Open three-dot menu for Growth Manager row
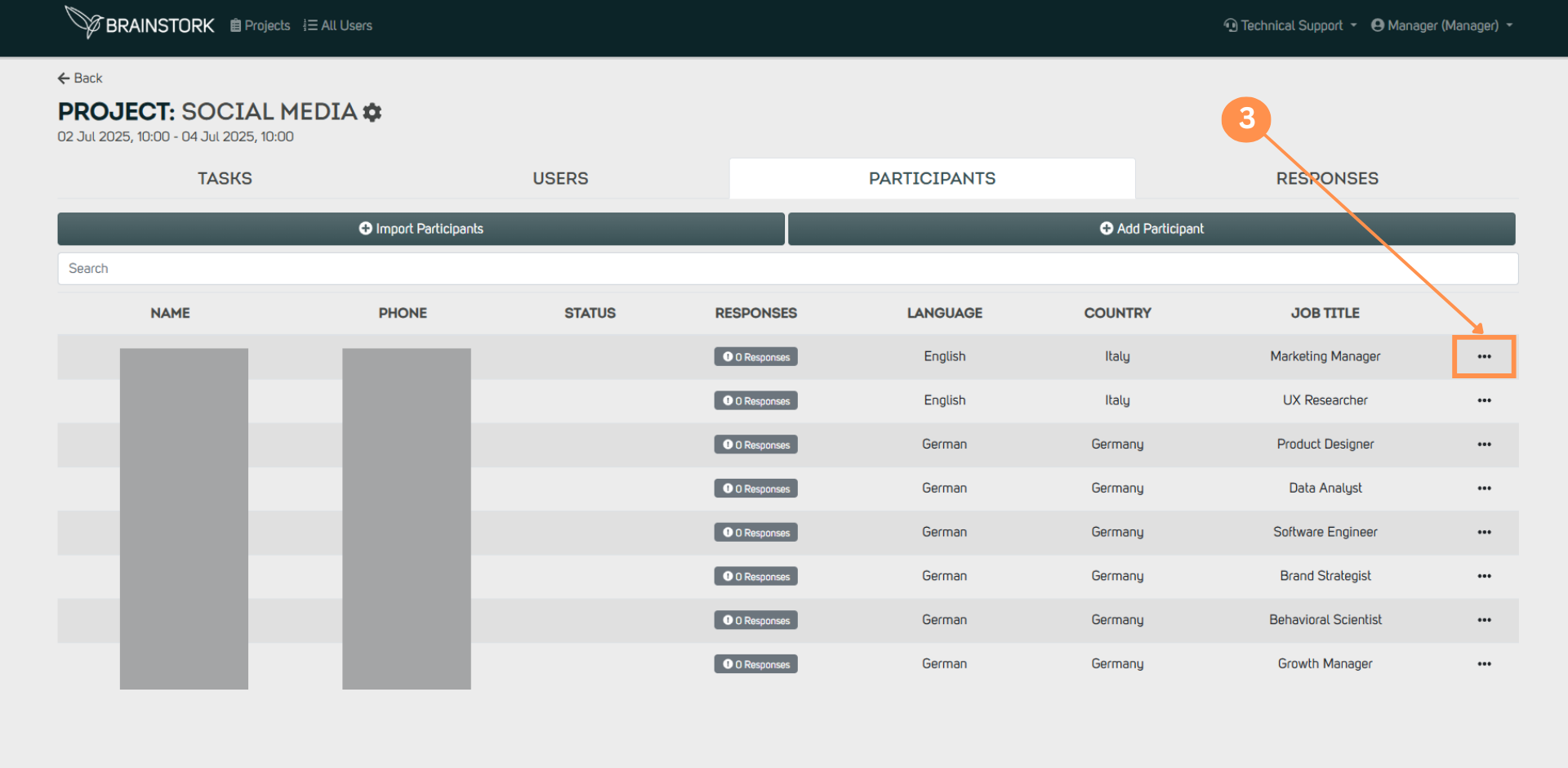Viewport: 1568px width, 768px height. [1484, 664]
